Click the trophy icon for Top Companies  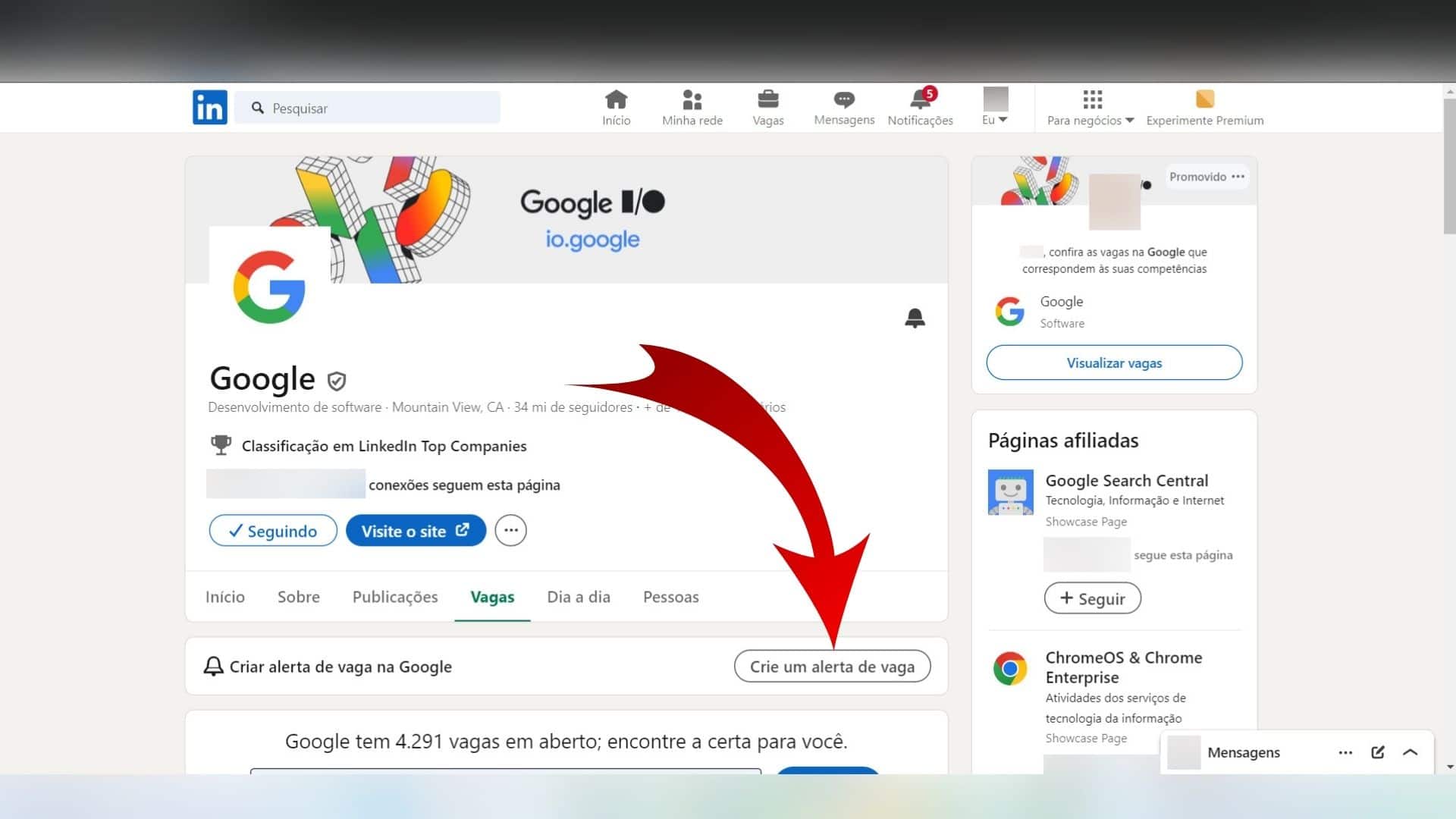221,445
